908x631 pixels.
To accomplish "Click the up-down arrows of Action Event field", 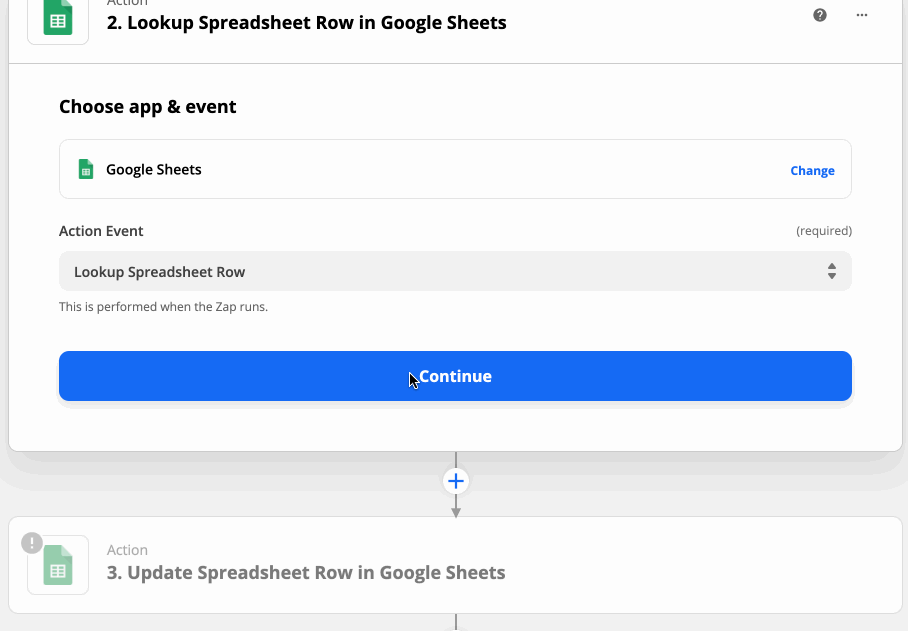I will tap(832, 272).
